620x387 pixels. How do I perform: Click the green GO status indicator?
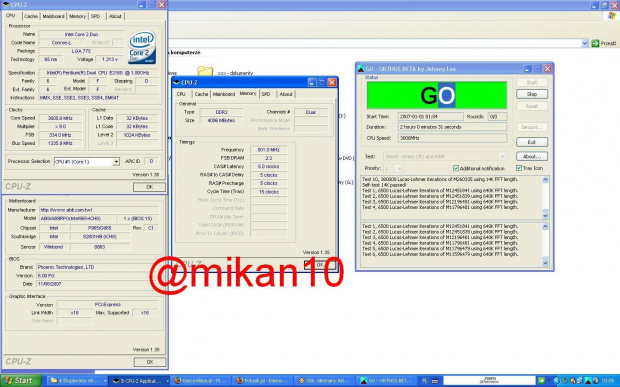[437, 95]
